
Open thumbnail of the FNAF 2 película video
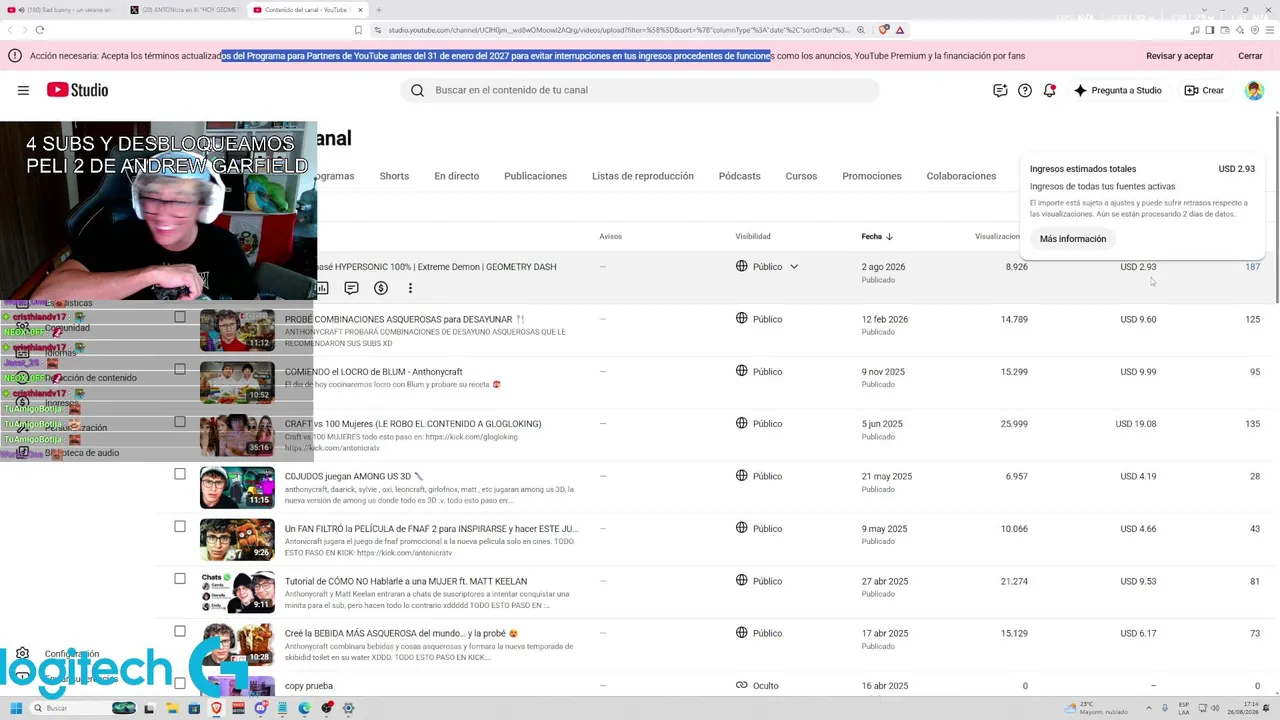(x=237, y=540)
